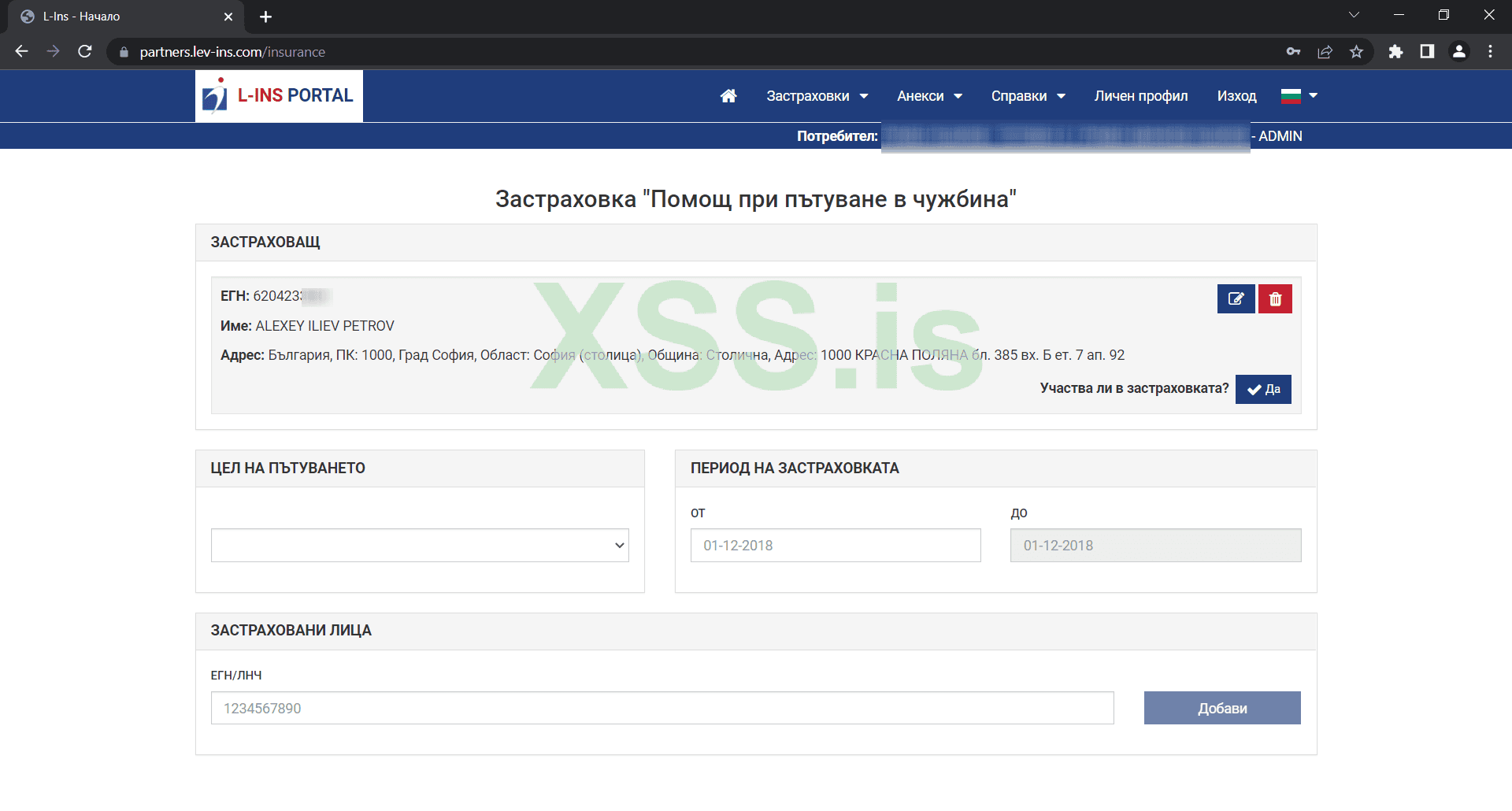1512x811 pixels.
Task: Open the trip purpose dropdown
Action: pos(420,545)
